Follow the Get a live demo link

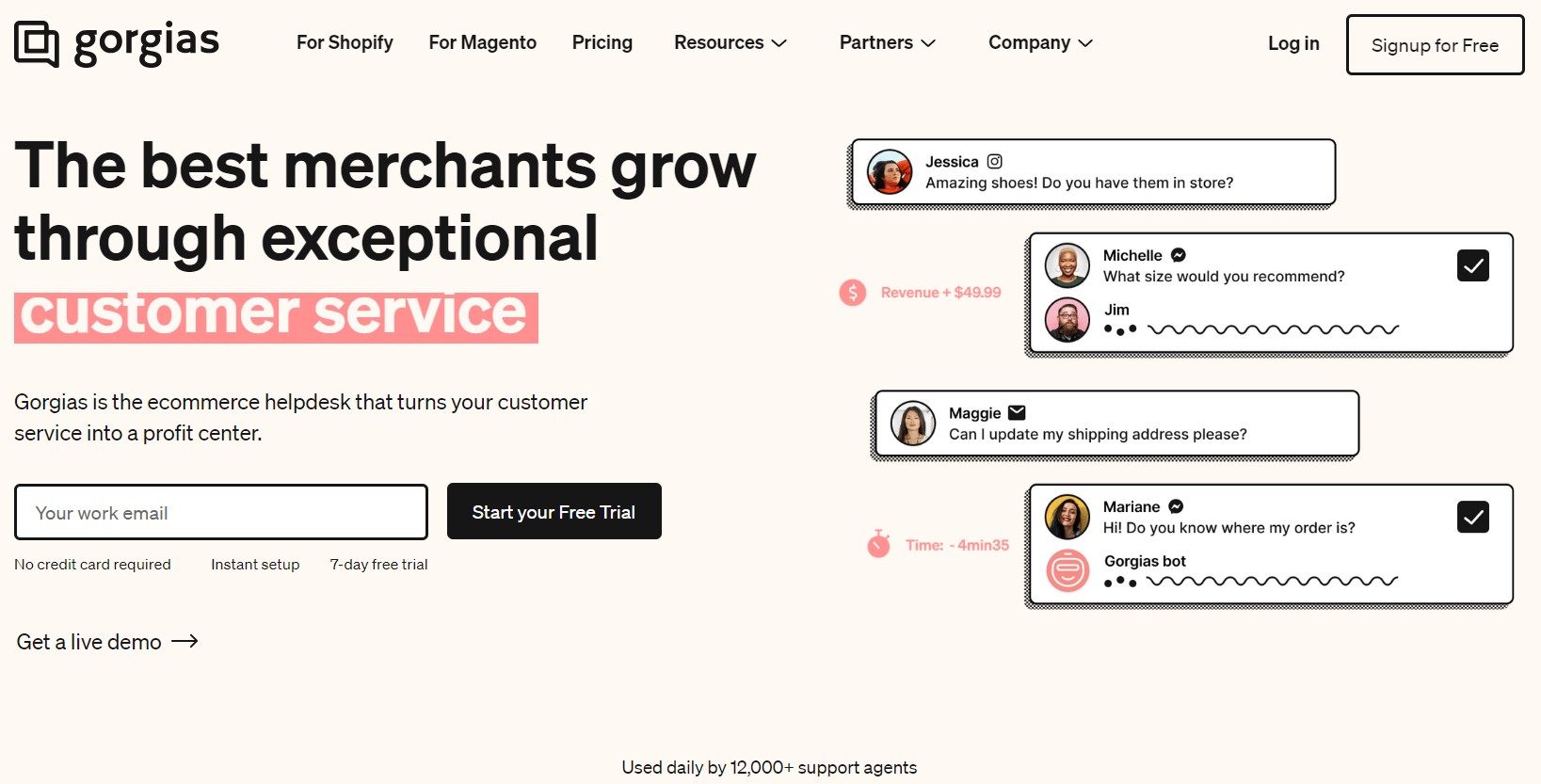107,642
